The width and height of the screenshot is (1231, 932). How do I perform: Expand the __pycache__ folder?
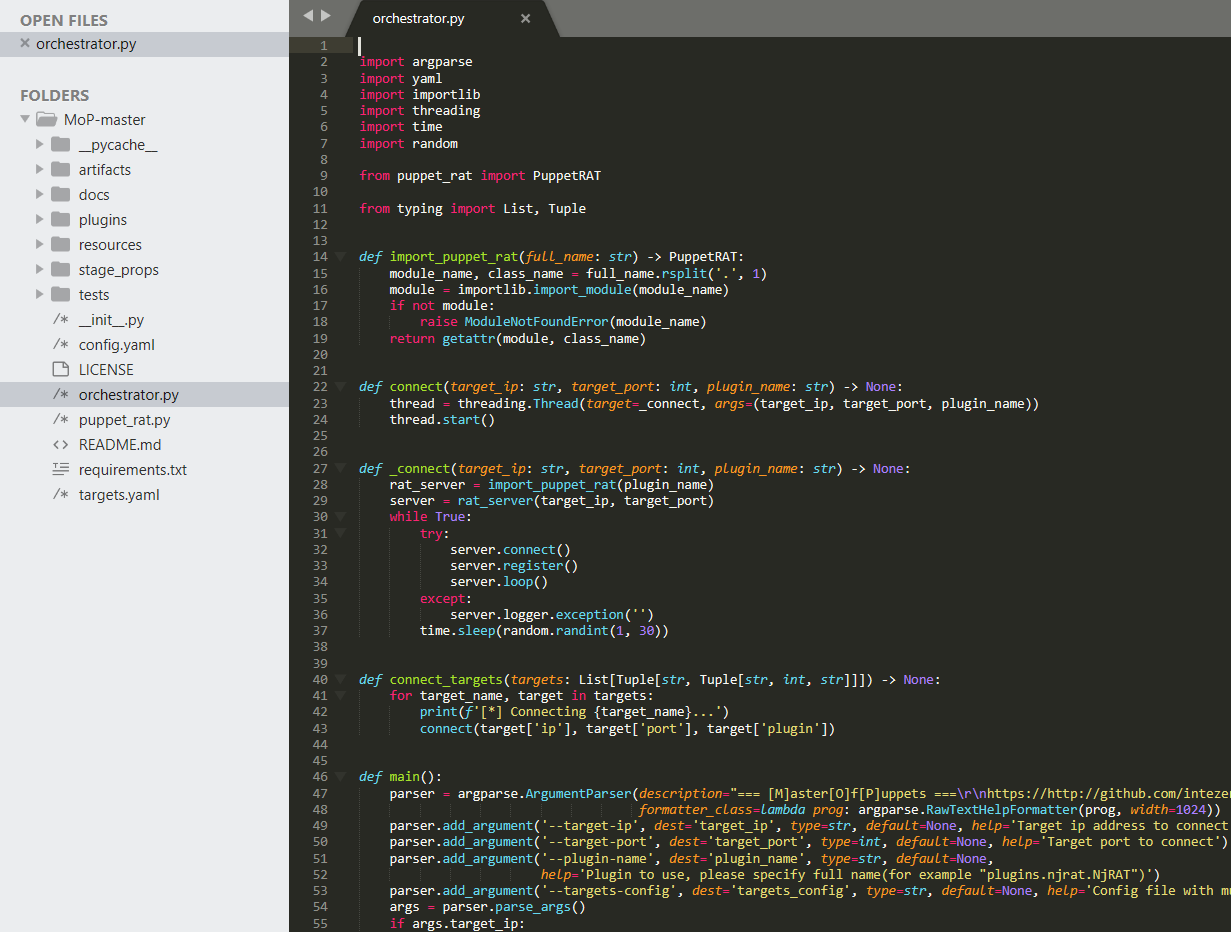coord(40,145)
